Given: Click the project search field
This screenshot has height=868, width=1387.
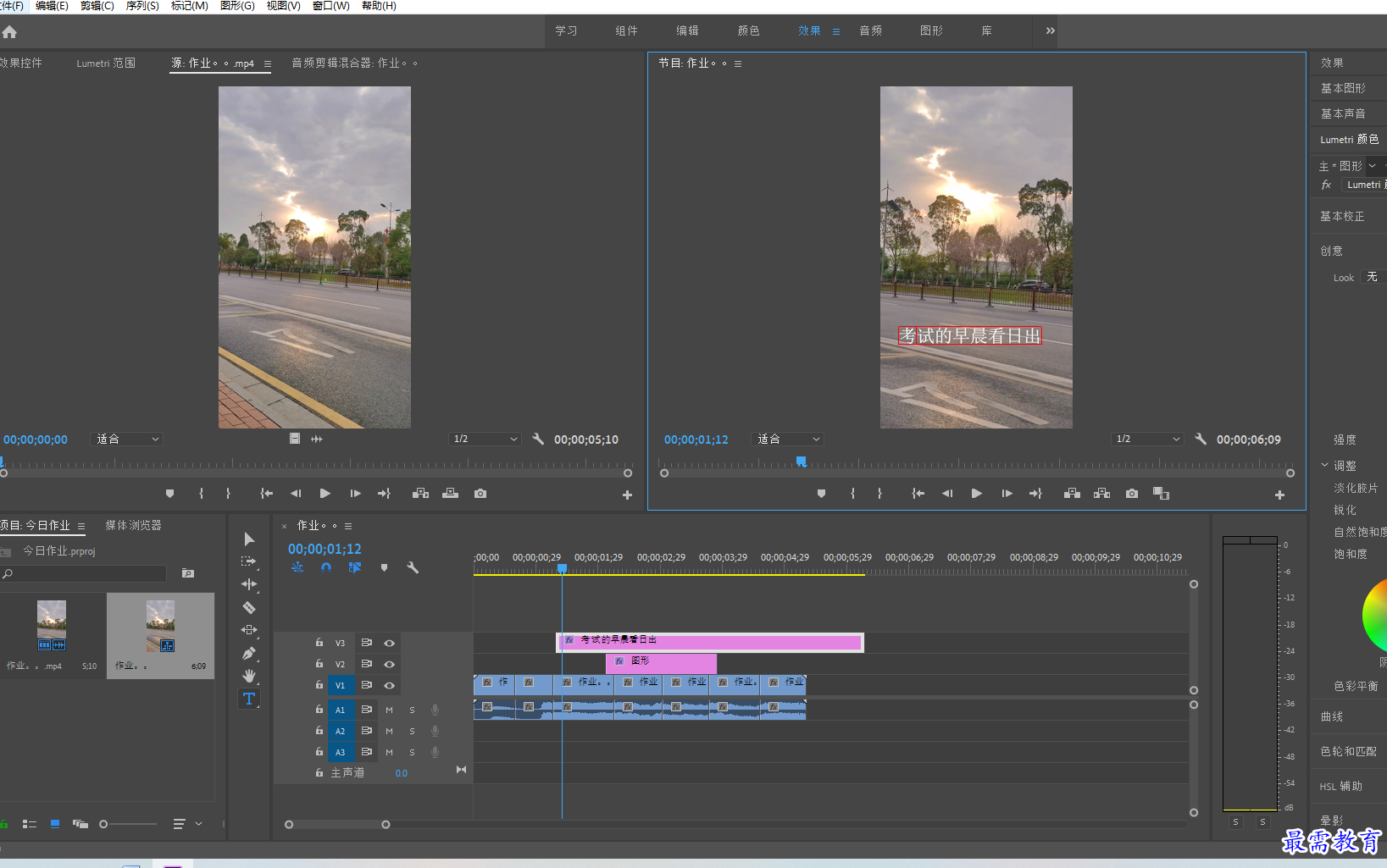Looking at the screenshot, I should (83, 573).
